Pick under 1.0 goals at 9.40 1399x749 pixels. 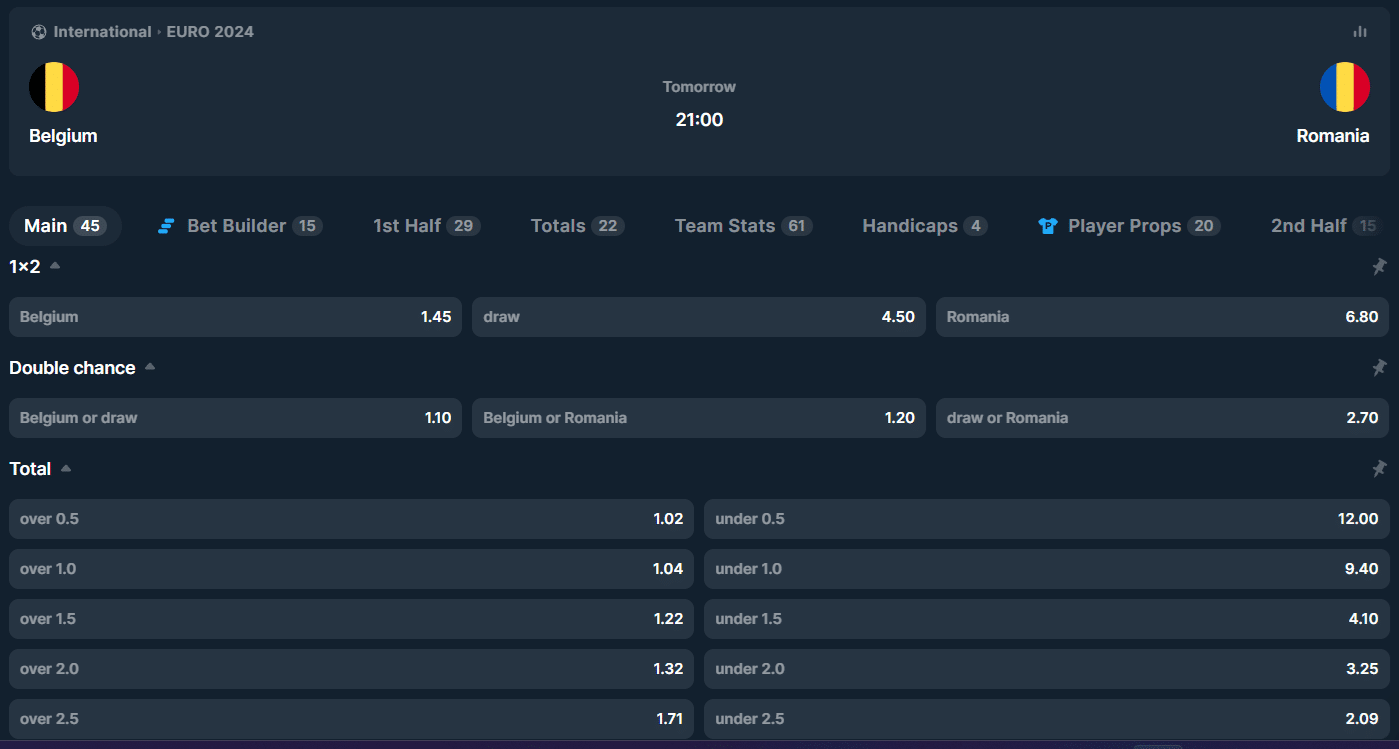[x=1046, y=569]
